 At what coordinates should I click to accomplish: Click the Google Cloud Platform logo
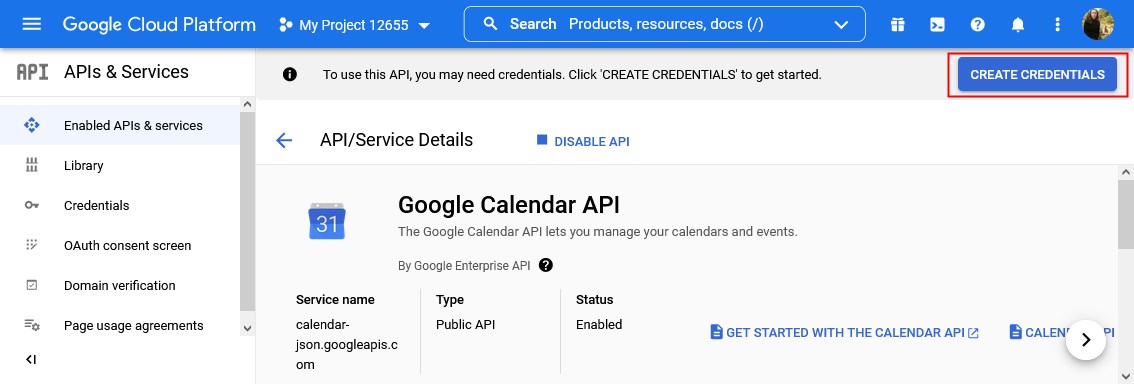[159, 25]
